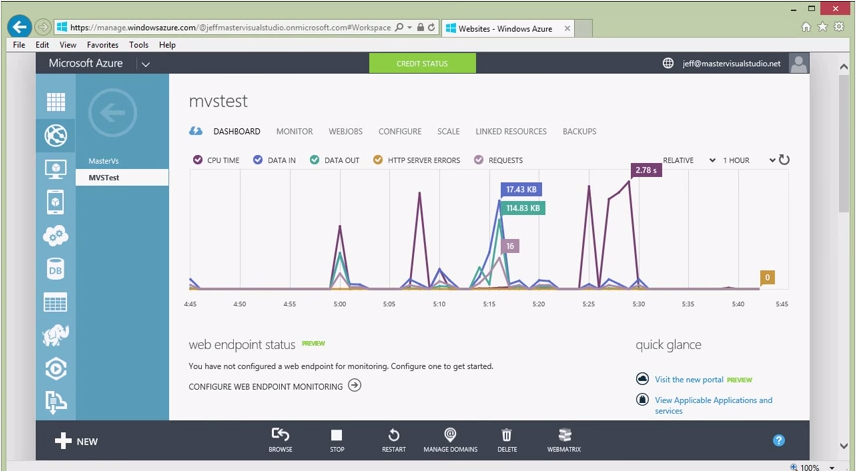Toggle the DATA IN metric checkbox
The height and width of the screenshot is (471, 856).
click(x=258, y=160)
